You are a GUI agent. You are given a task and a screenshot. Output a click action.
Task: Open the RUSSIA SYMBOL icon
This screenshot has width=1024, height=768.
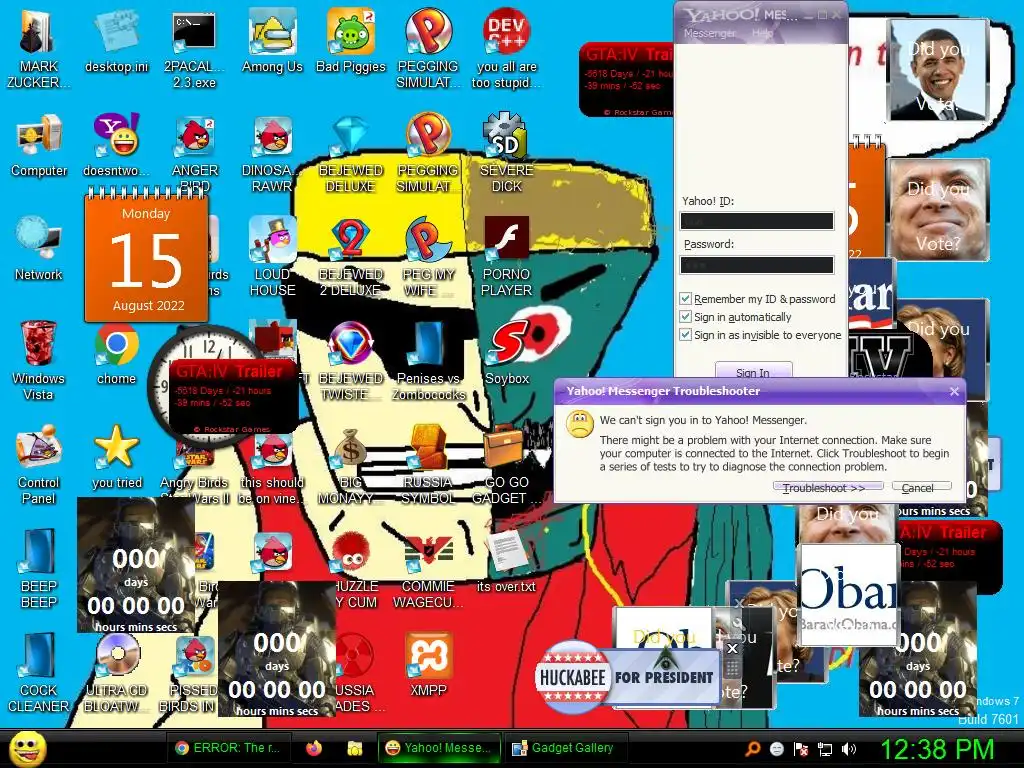tap(428, 465)
